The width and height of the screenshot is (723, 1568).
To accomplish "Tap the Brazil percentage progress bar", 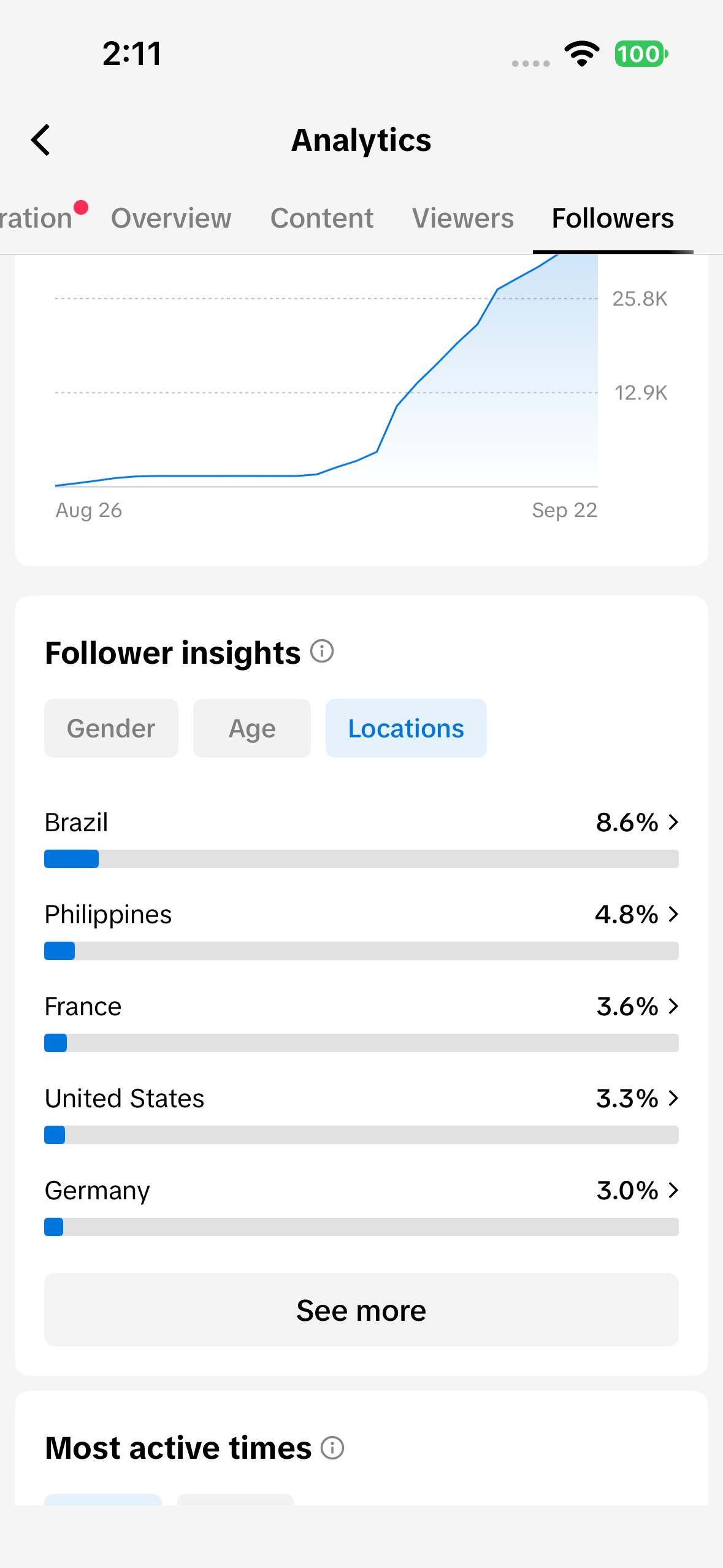I will (x=361, y=859).
